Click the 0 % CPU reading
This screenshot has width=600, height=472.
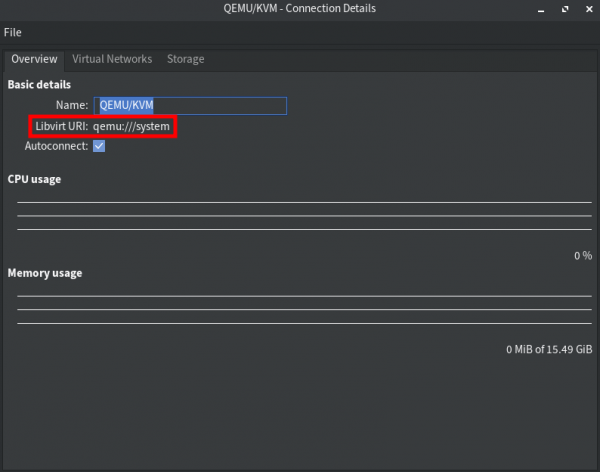pyautogui.click(x=582, y=256)
